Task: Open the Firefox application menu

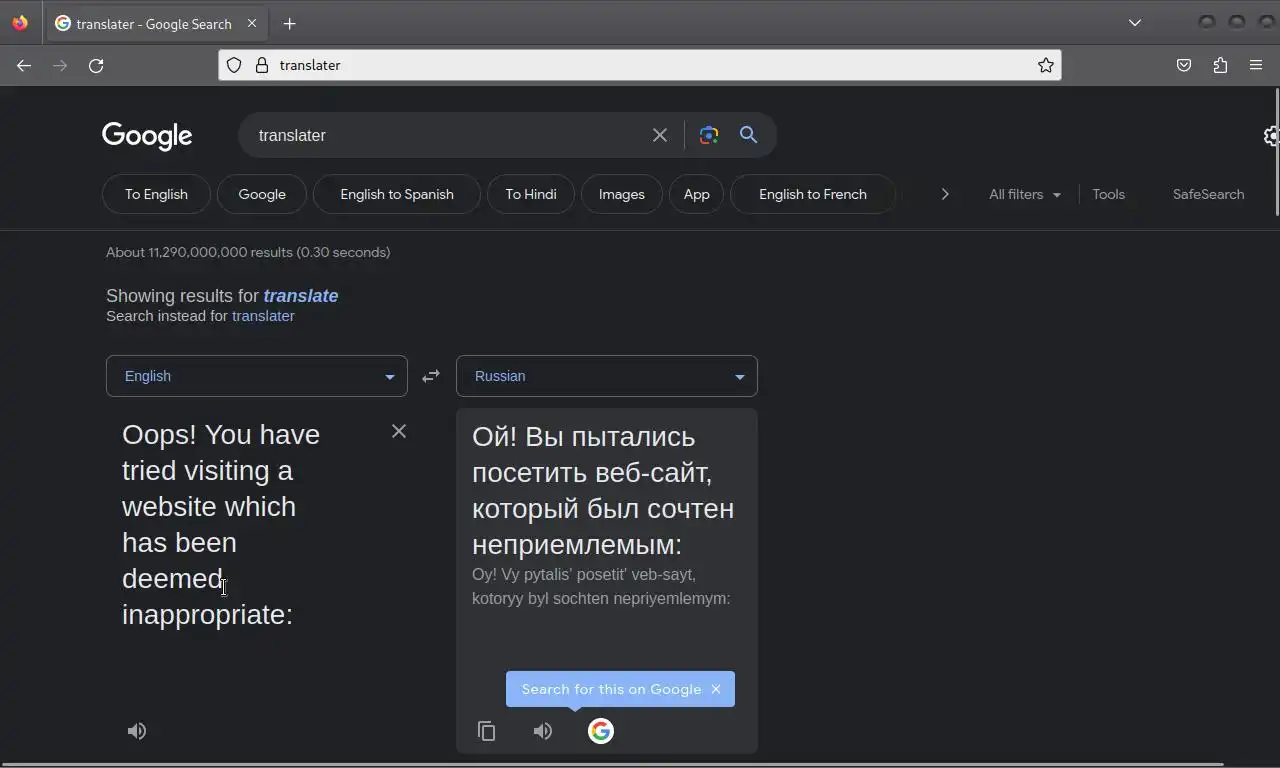Action: coord(1256,65)
